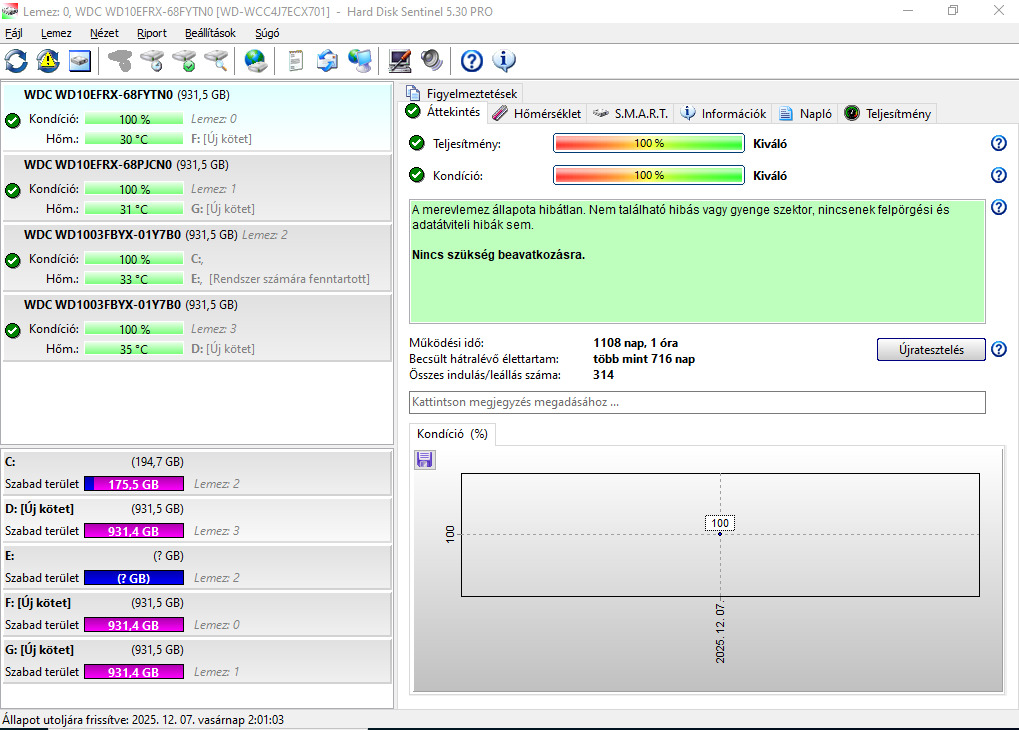Switch to the Hőmérséklet tab

pyautogui.click(x=537, y=114)
